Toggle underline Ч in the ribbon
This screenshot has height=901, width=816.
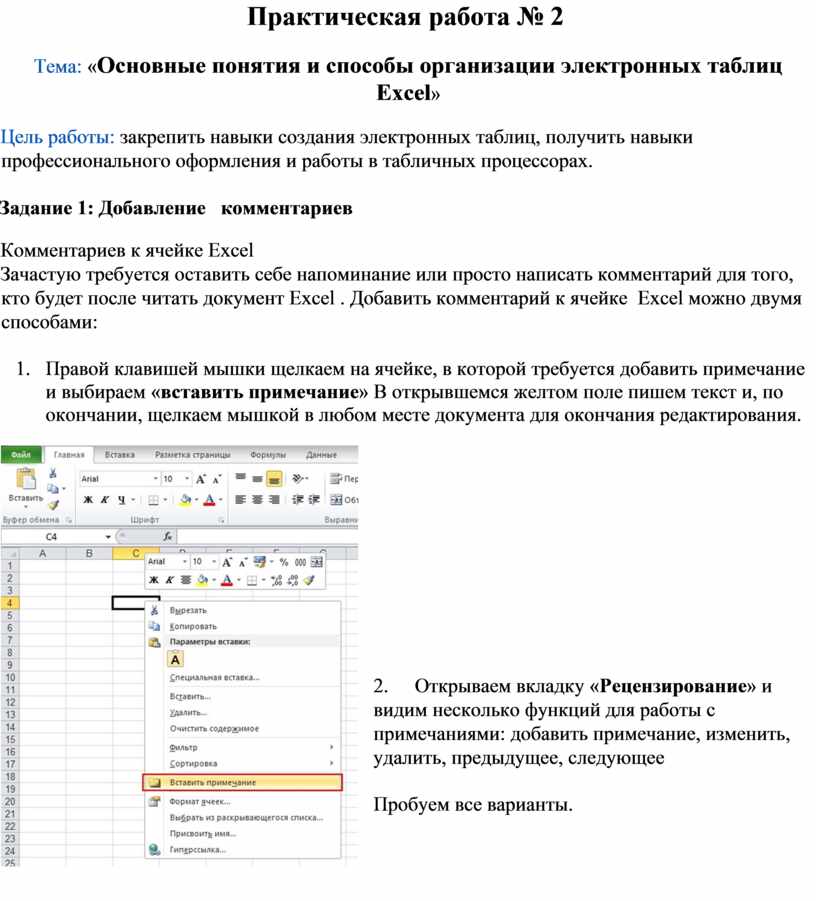tap(121, 500)
